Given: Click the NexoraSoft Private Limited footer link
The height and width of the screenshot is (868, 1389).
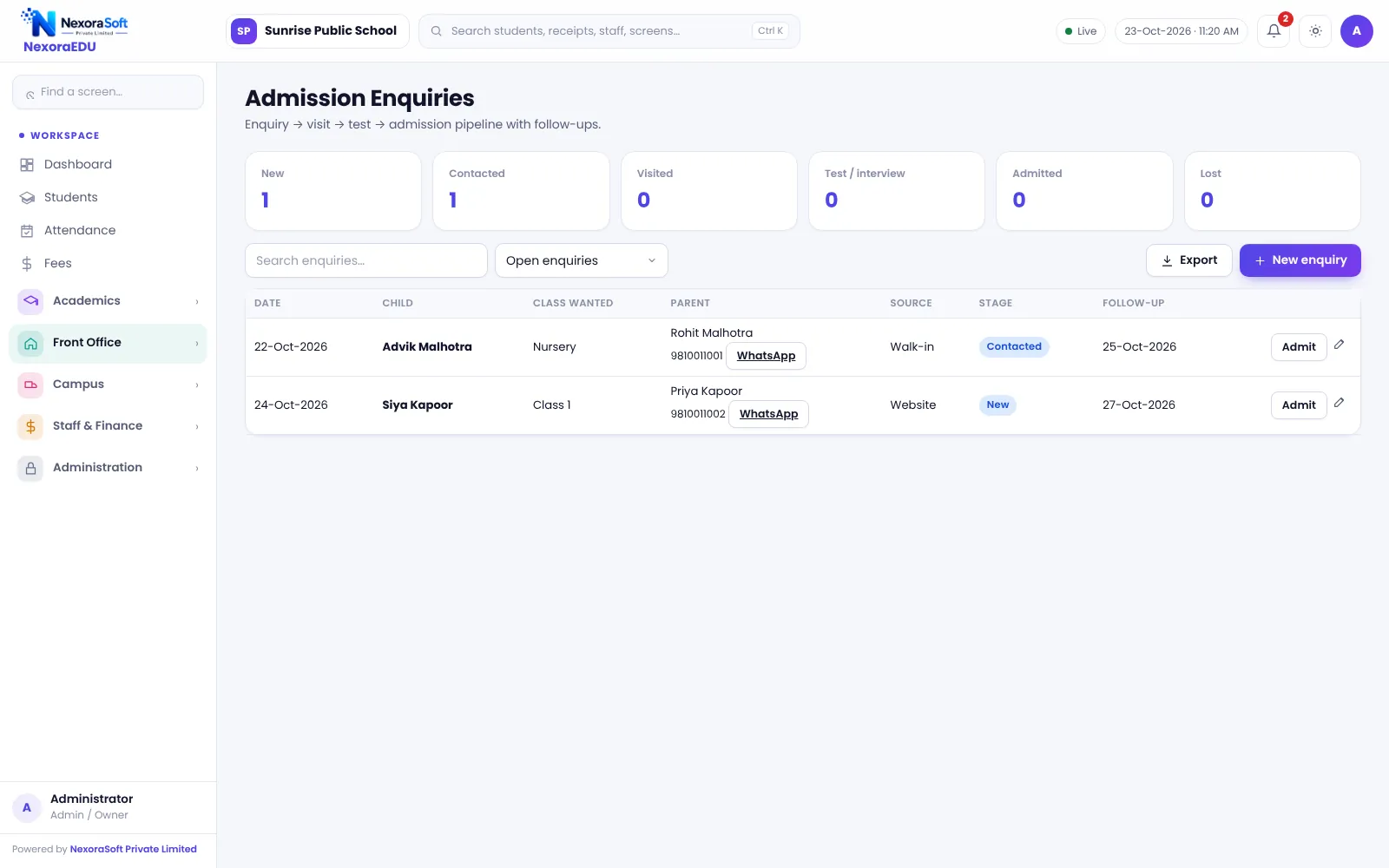Looking at the screenshot, I should [134, 850].
